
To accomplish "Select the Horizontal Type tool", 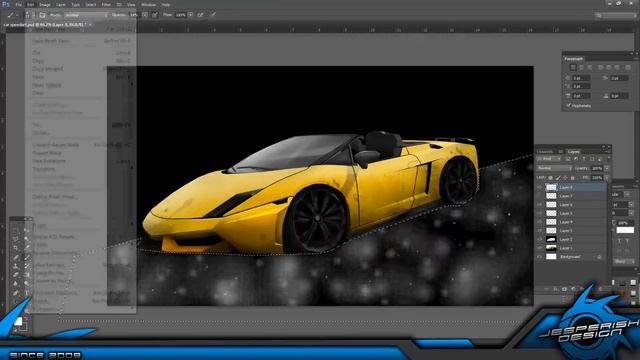I will [27, 293].
